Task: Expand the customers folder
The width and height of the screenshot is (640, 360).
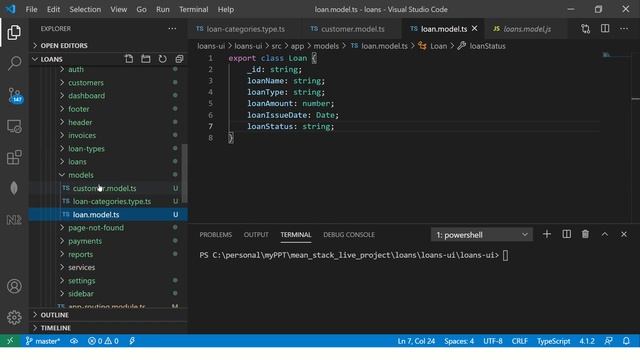Action: tap(86, 82)
